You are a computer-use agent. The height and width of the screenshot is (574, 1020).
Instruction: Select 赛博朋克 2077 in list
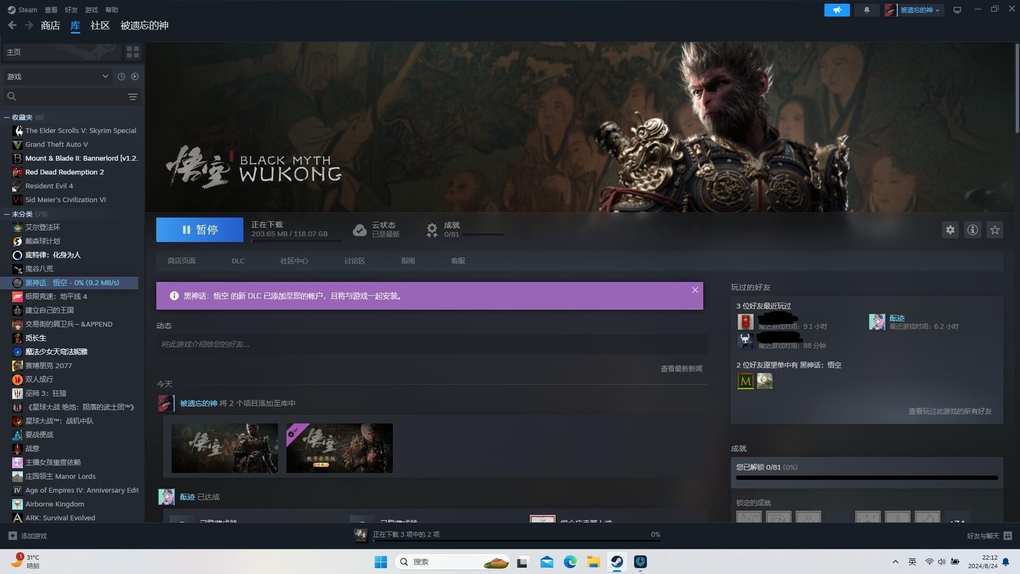42,366
